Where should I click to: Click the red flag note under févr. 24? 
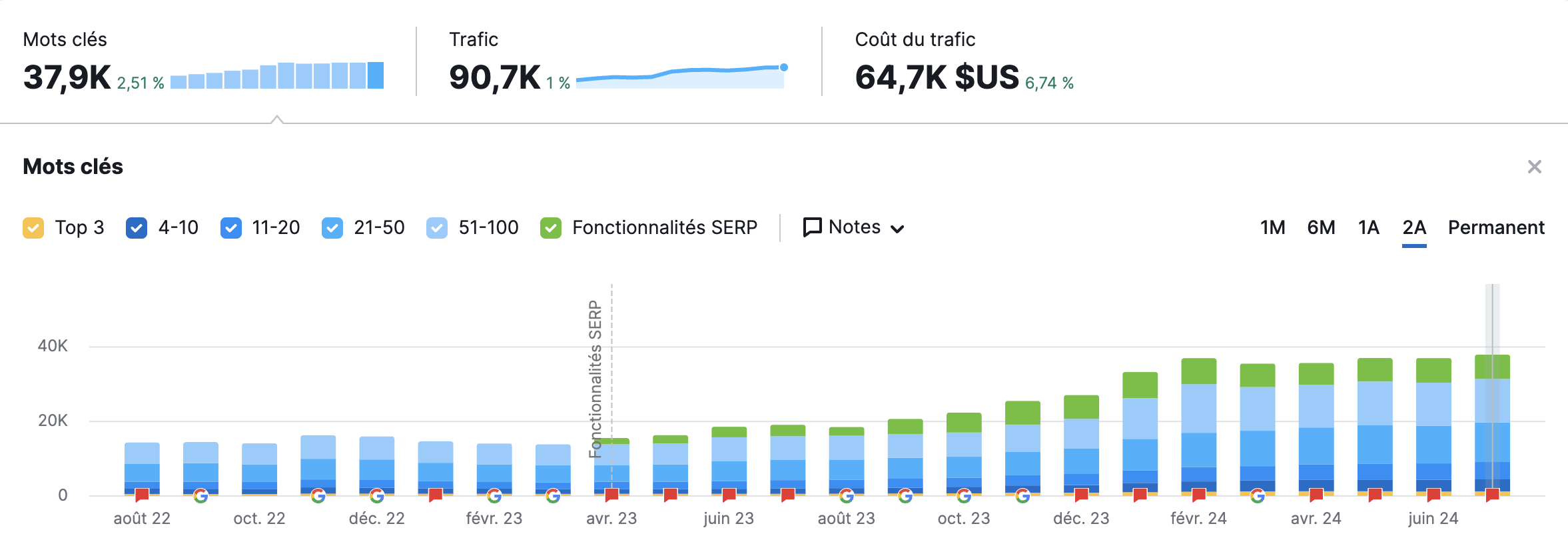pos(1199,495)
